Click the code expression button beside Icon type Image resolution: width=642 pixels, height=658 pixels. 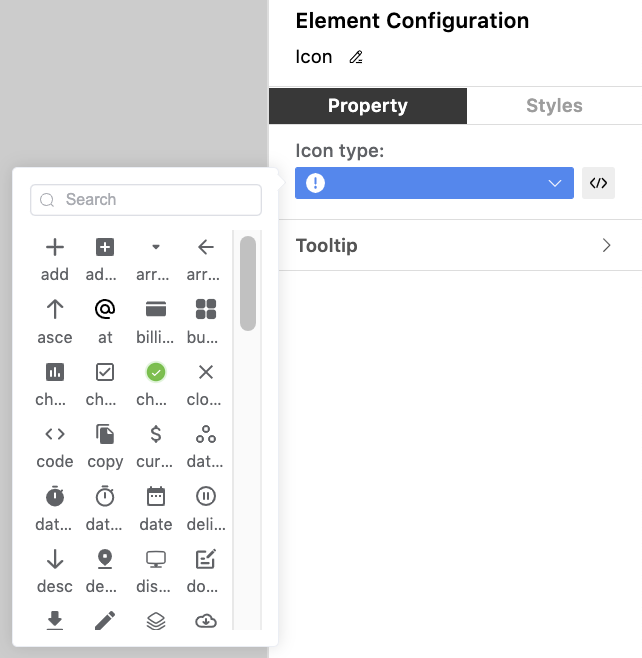[x=598, y=183]
